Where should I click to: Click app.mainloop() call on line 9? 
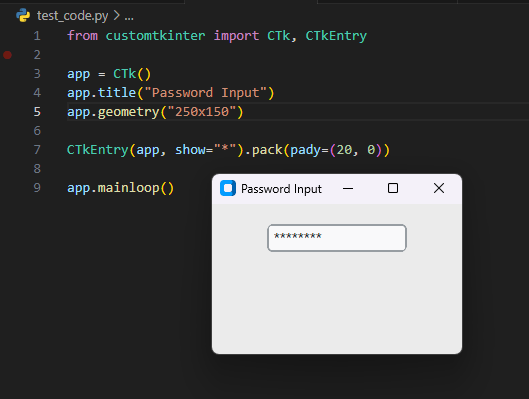click(120, 188)
